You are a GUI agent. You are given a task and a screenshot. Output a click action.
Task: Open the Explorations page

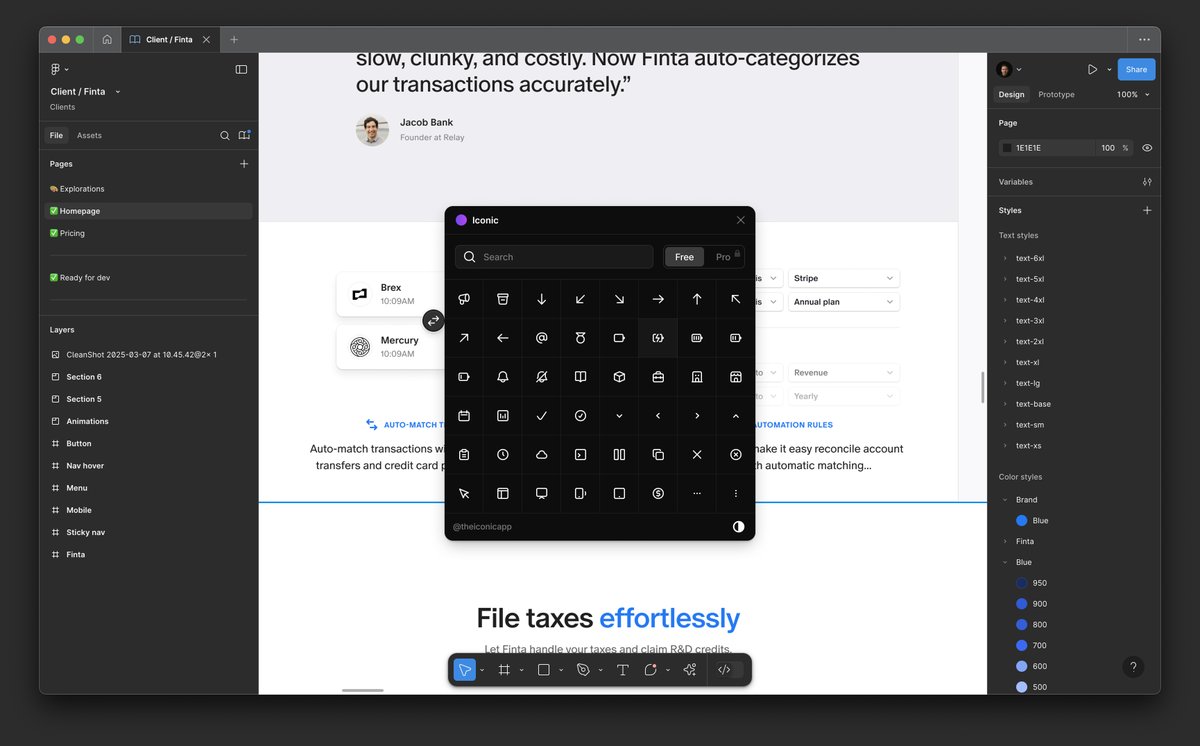point(148,188)
